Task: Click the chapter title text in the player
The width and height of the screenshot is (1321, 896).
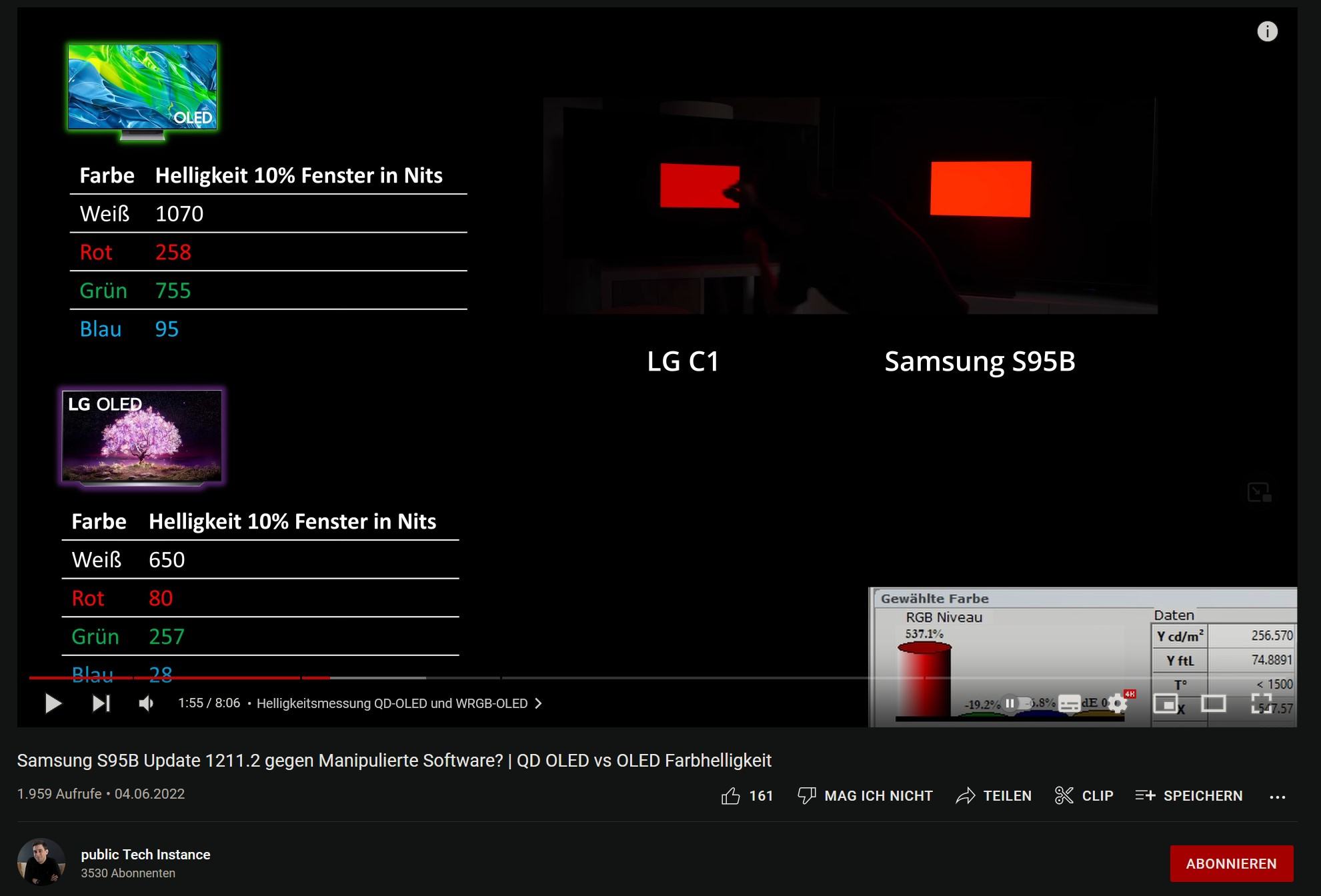Action: (392, 703)
